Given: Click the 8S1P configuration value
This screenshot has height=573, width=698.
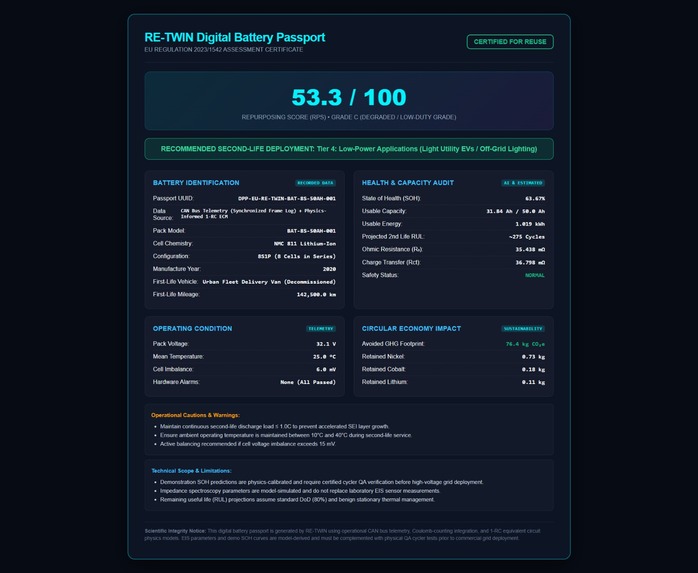Looking at the screenshot, I should click(296, 256).
